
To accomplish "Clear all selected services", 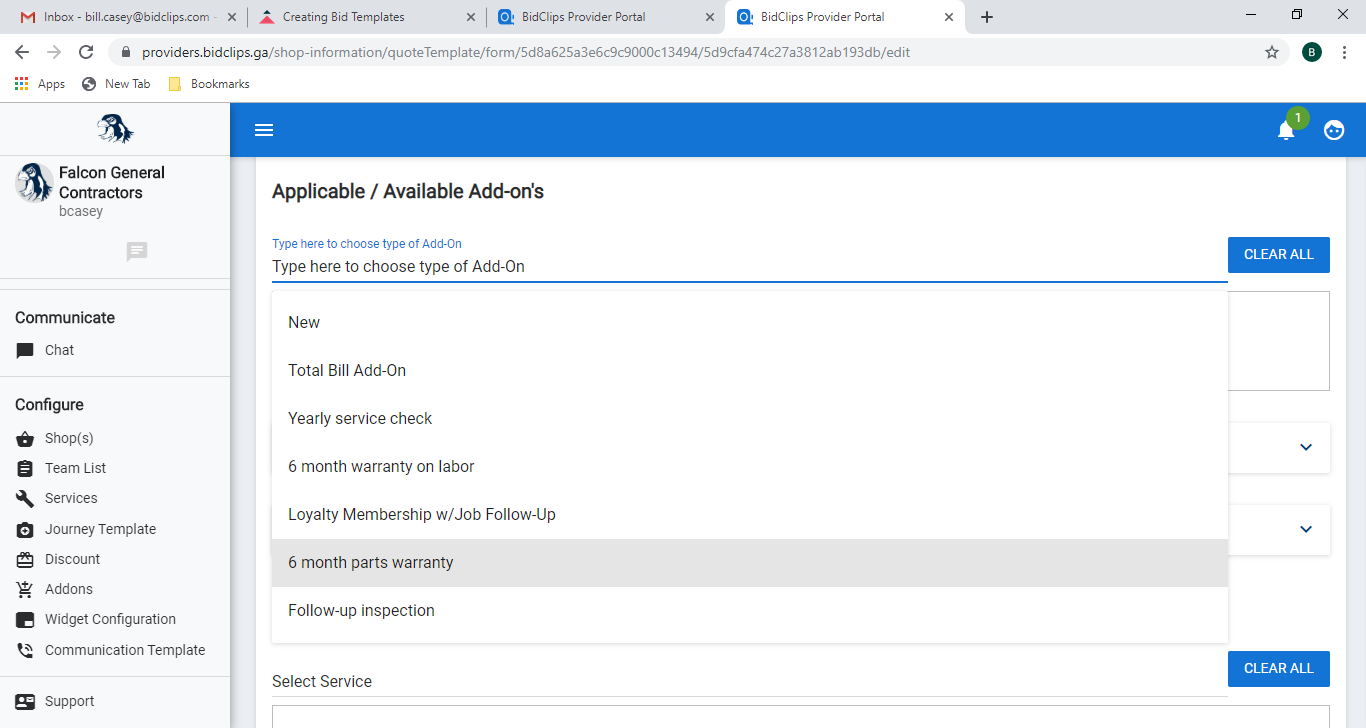I will pos(1279,668).
